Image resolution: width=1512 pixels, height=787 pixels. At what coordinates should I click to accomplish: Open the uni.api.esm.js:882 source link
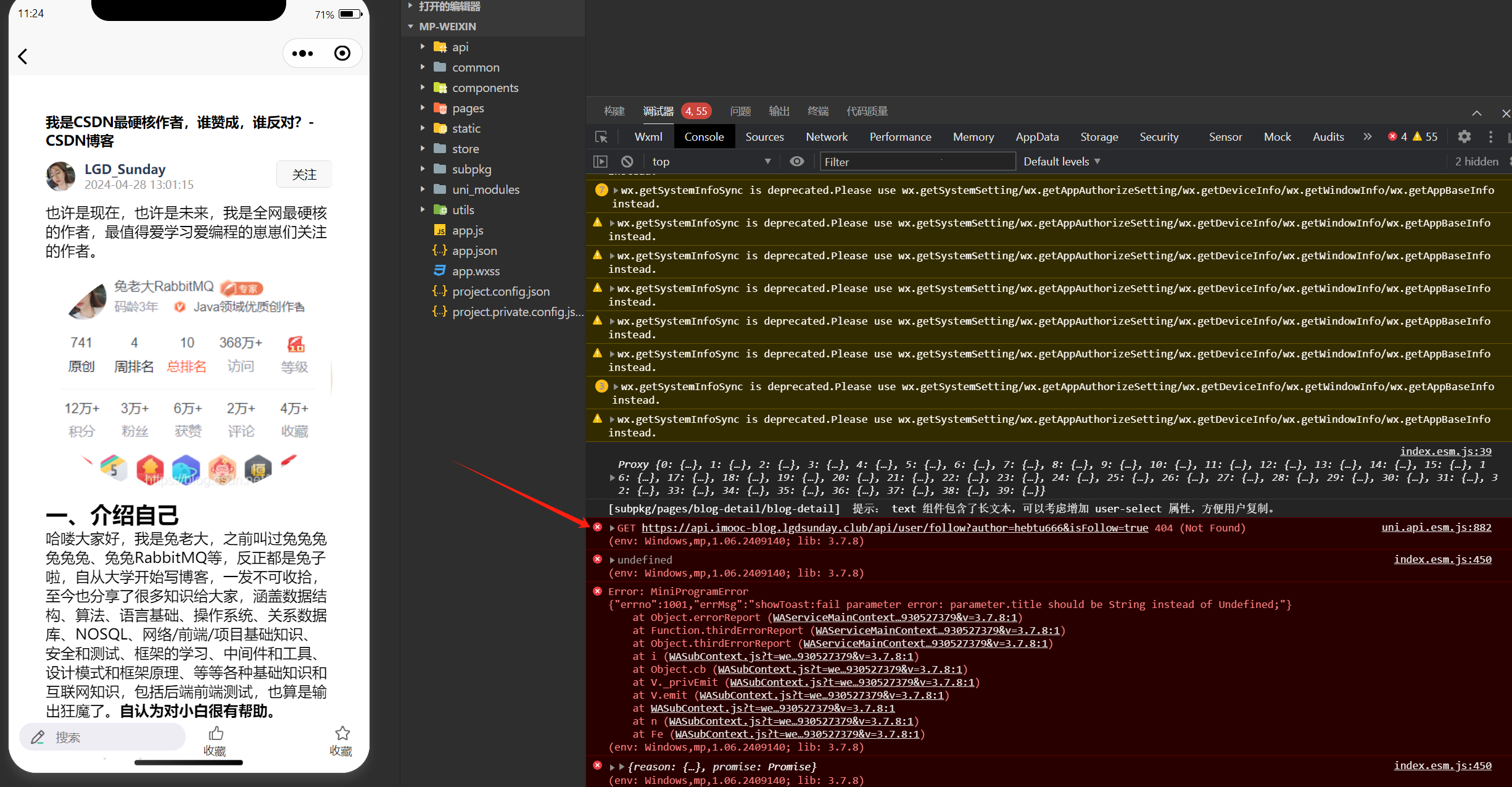click(1436, 527)
